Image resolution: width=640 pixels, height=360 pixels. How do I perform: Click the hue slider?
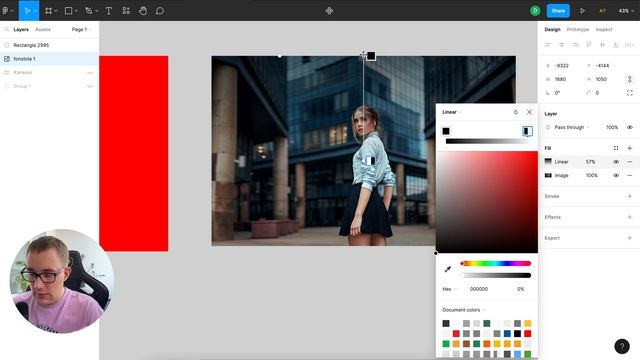496,264
